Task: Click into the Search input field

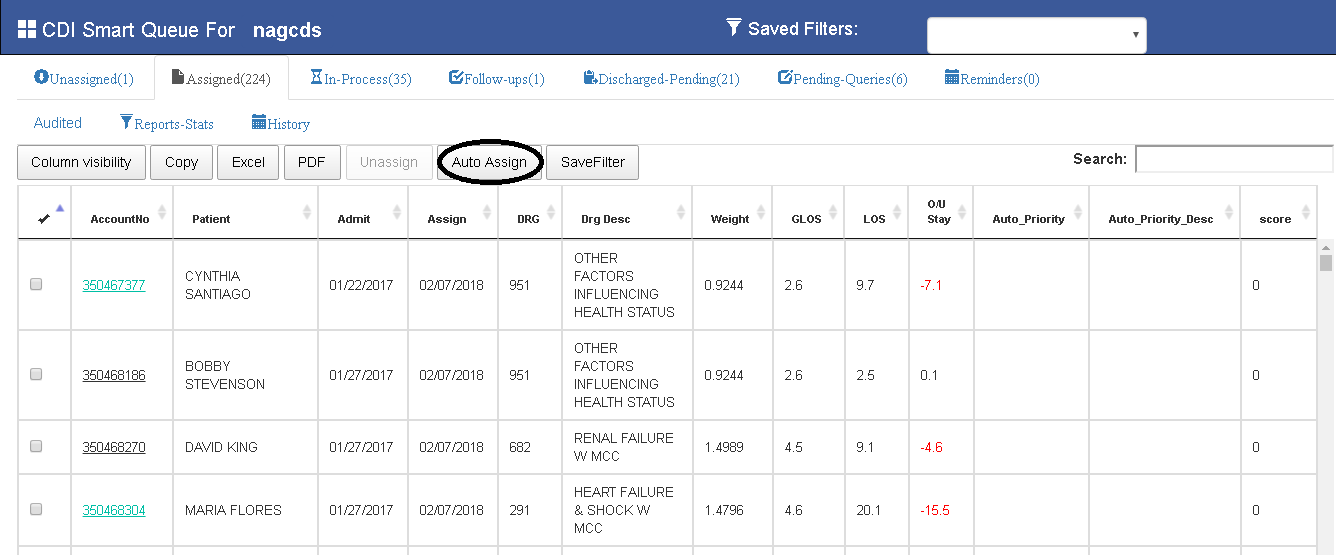Action: coord(1233,159)
